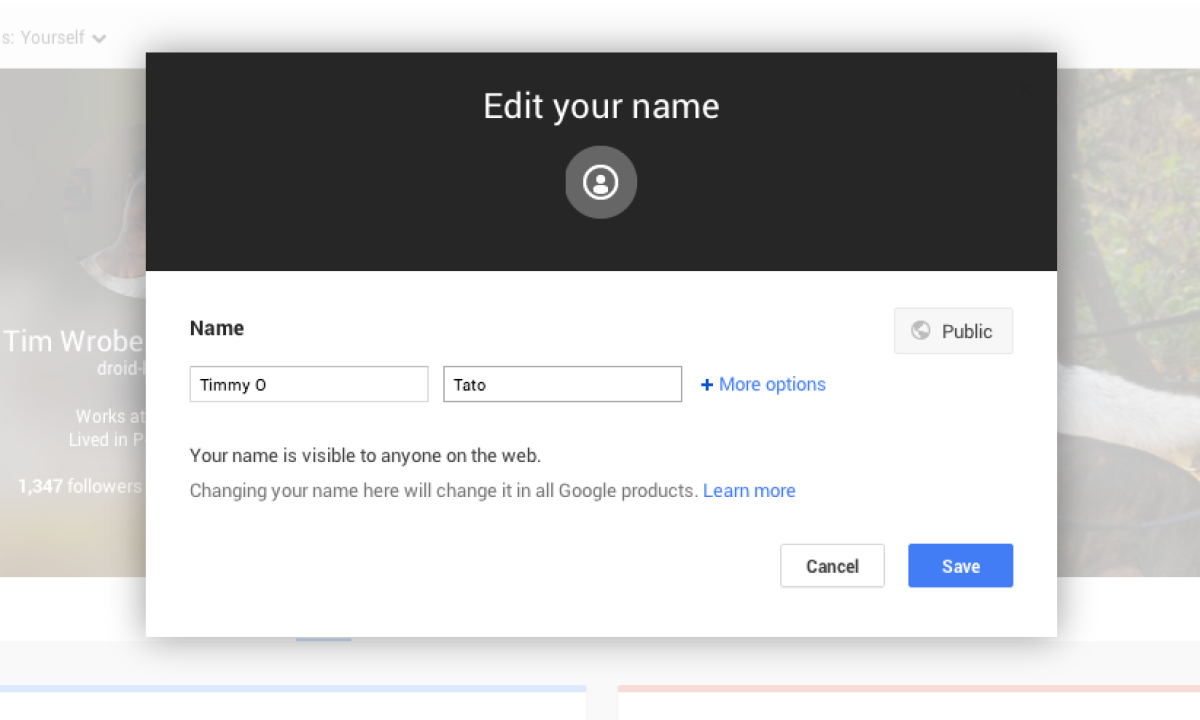Click the profile avatar icon in header

click(601, 182)
